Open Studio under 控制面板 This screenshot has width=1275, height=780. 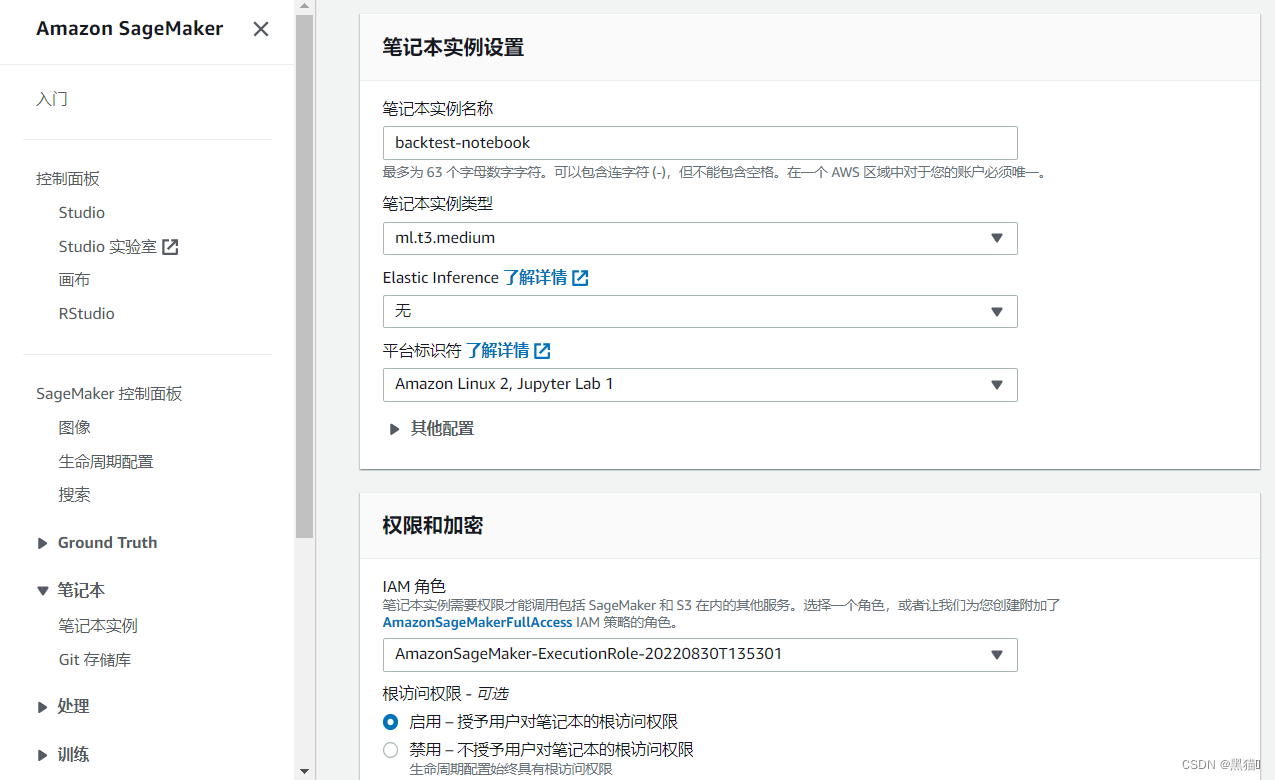tap(82, 212)
